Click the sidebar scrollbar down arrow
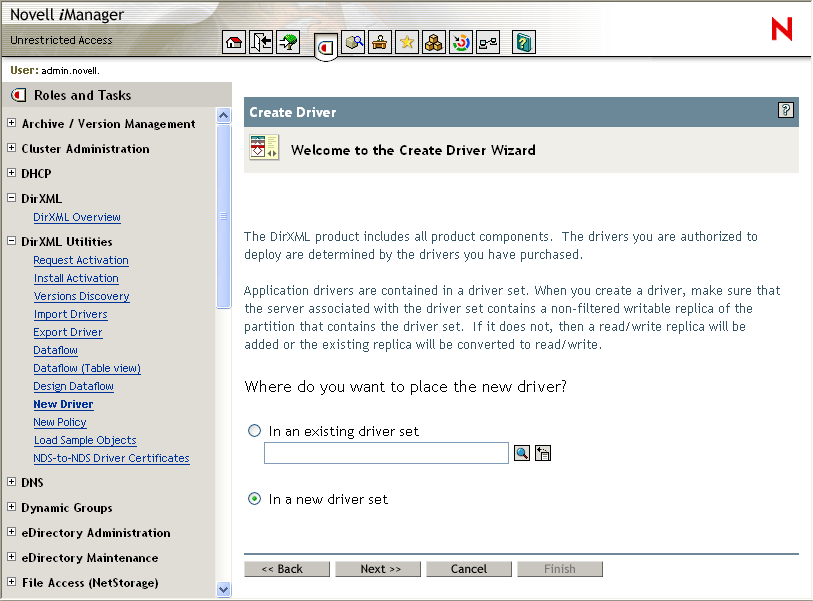The height and width of the screenshot is (601, 813). click(222, 590)
